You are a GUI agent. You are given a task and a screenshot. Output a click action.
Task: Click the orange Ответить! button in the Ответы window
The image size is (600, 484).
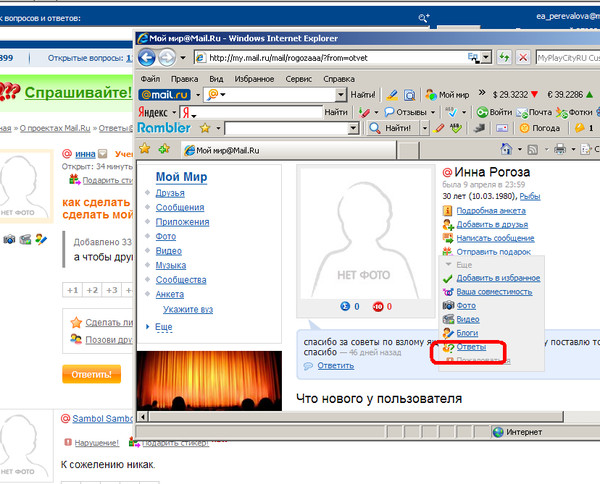pos(91,374)
